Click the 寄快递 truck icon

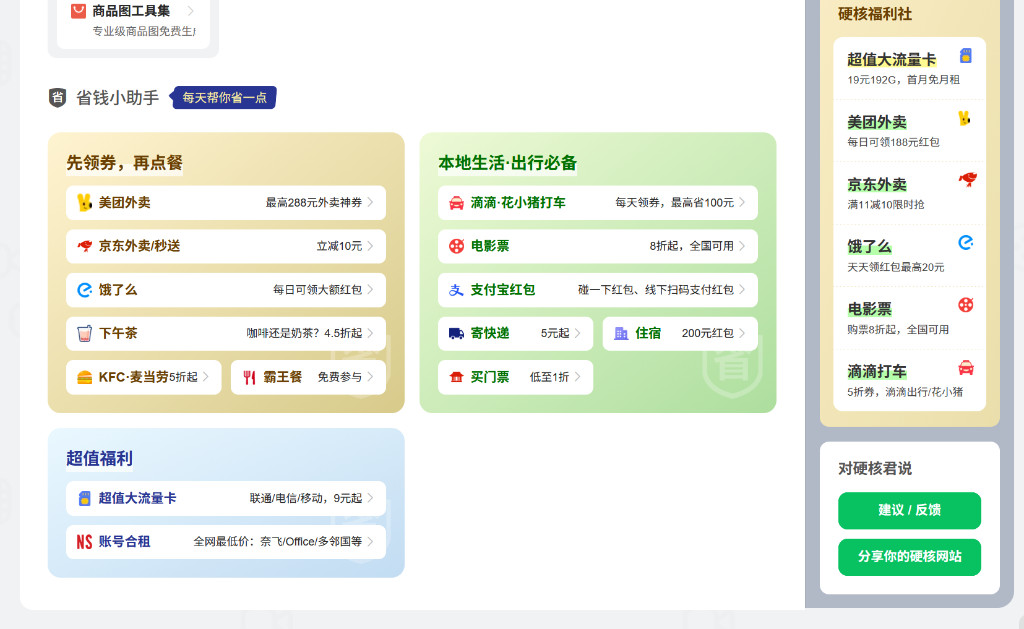click(455, 333)
